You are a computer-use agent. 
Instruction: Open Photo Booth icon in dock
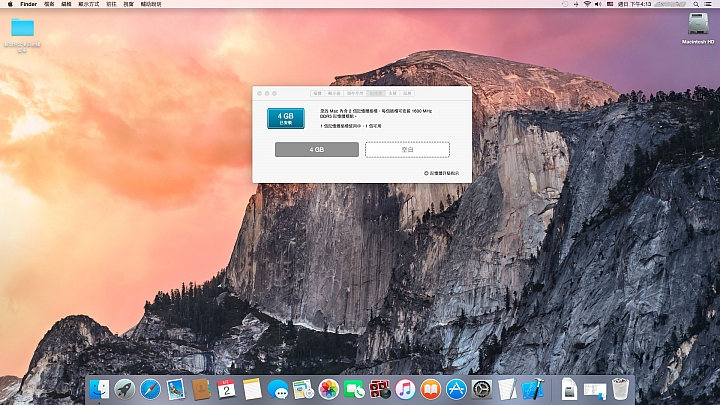(x=380, y=389)
